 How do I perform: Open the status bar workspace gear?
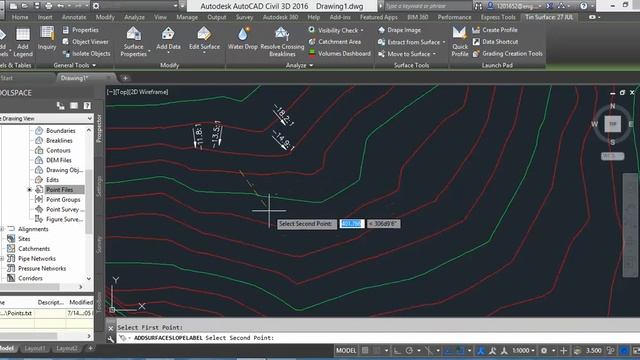click(544, 351)
